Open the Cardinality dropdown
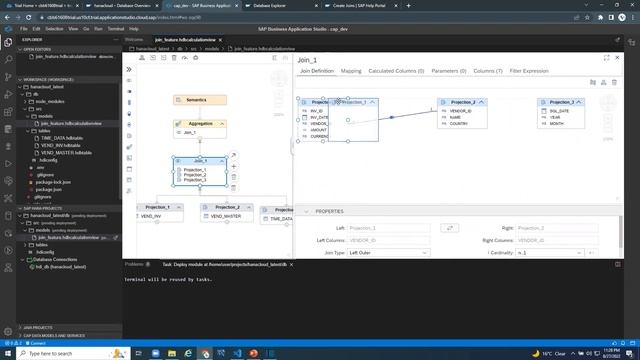This screenshot has width=640, height=360. click(x=550, y=253)
